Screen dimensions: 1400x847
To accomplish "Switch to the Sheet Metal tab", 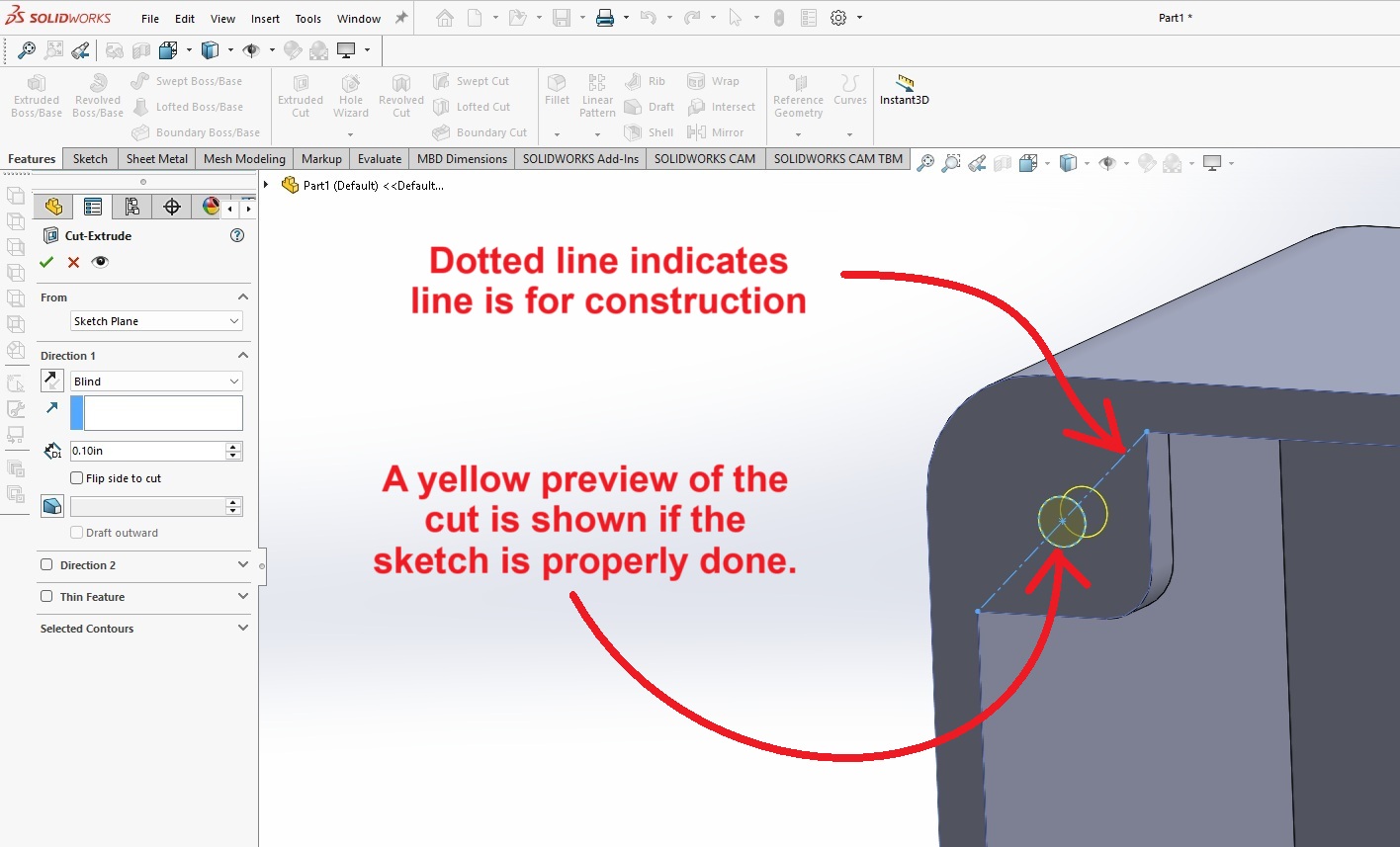I will pos(156,159).
